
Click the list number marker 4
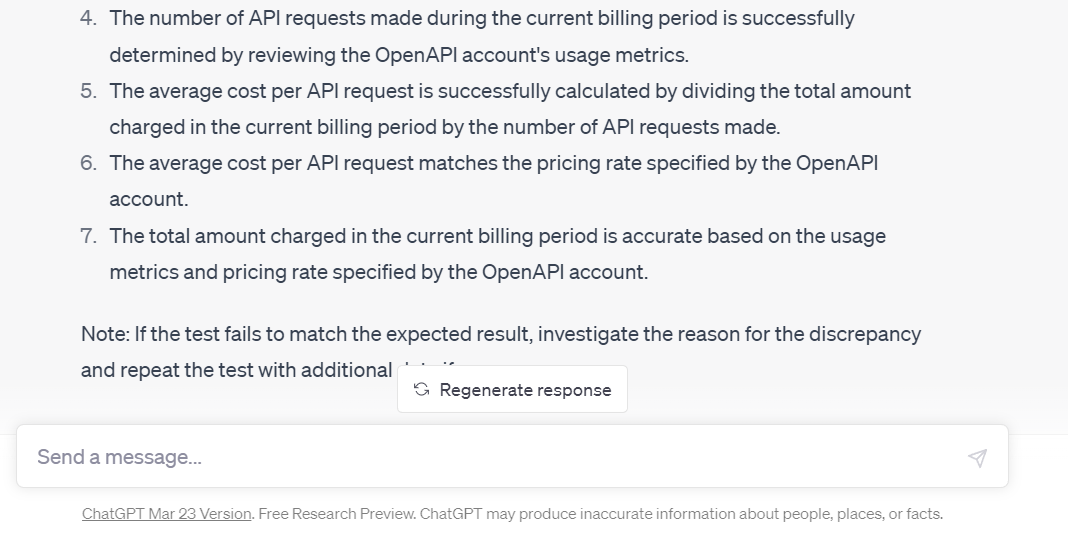pos(88,18)
